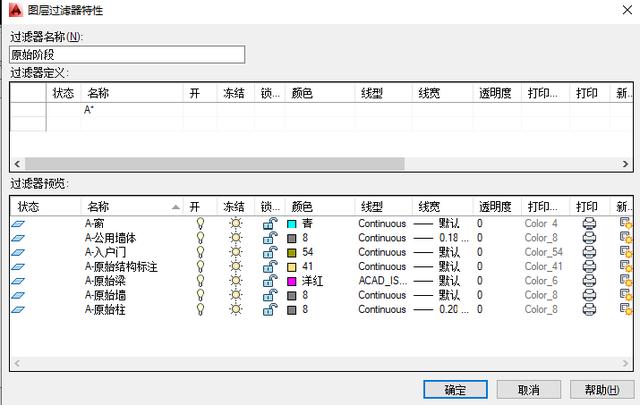Click left arrow of filter definition scrollbar
640x405 pixels.
(x=17, y=164)
